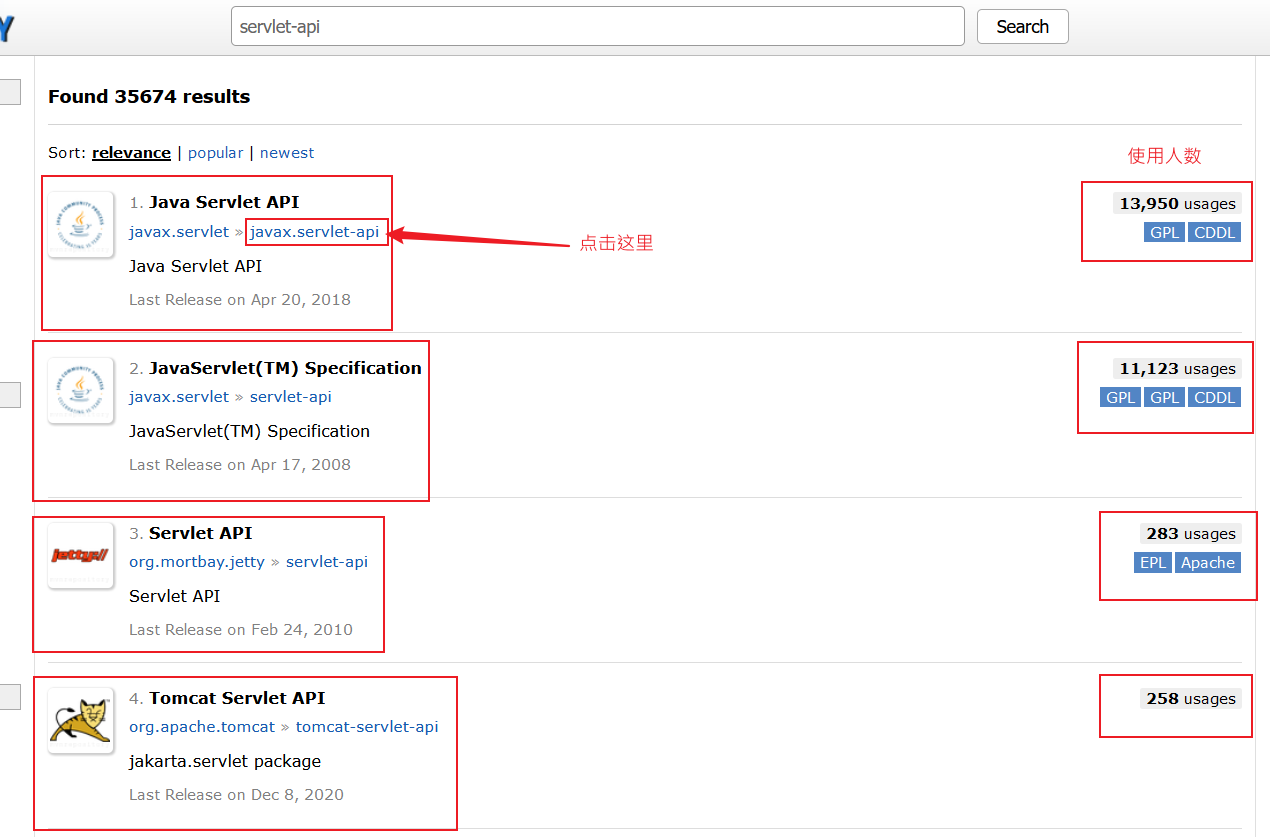Sort results by newest
Viewport: 1270px width, 837px height.
coord(287,153)
